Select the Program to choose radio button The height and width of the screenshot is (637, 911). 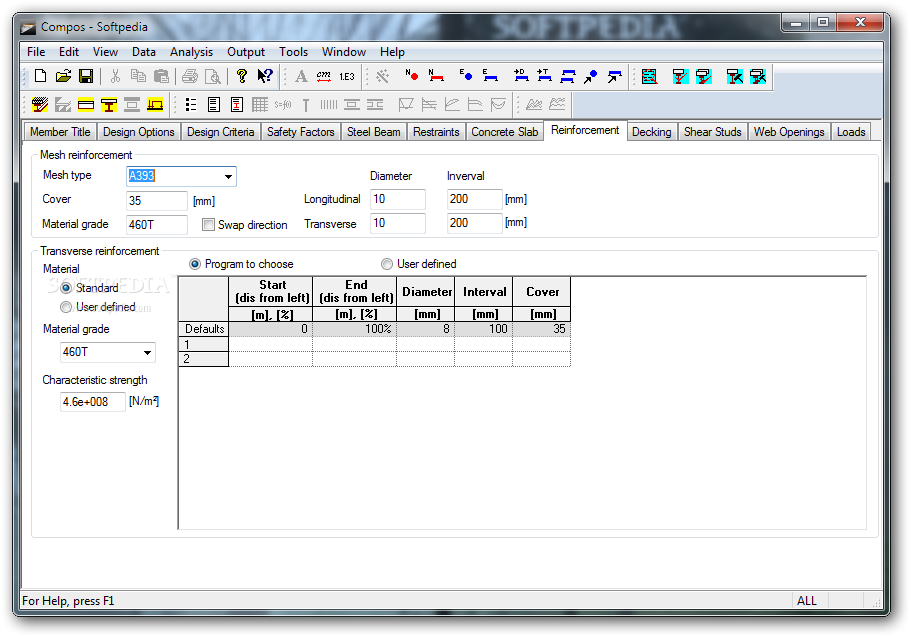pos(195,264)
